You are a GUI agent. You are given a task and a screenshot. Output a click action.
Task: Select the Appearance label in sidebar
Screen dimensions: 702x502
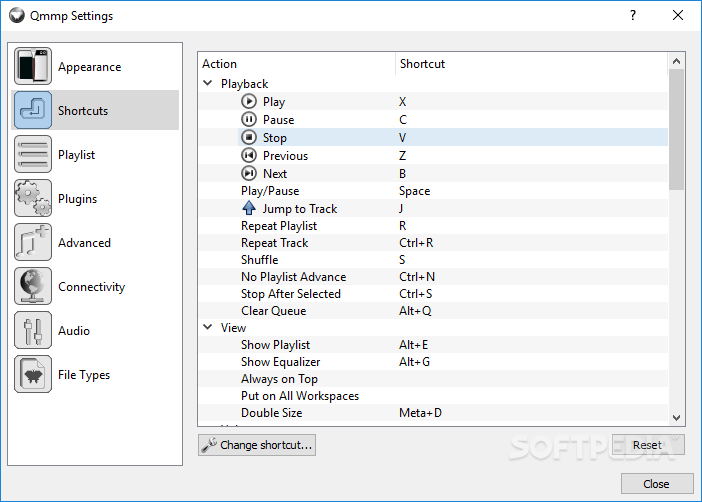(x=90, y=67)
